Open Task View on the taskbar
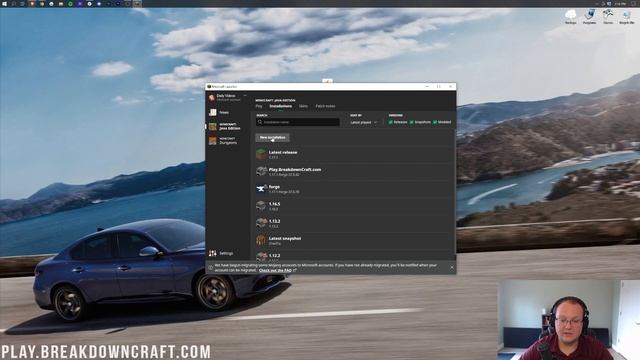Image resolution: width=640 pixels, height=360 pixels. pos(22,4)
